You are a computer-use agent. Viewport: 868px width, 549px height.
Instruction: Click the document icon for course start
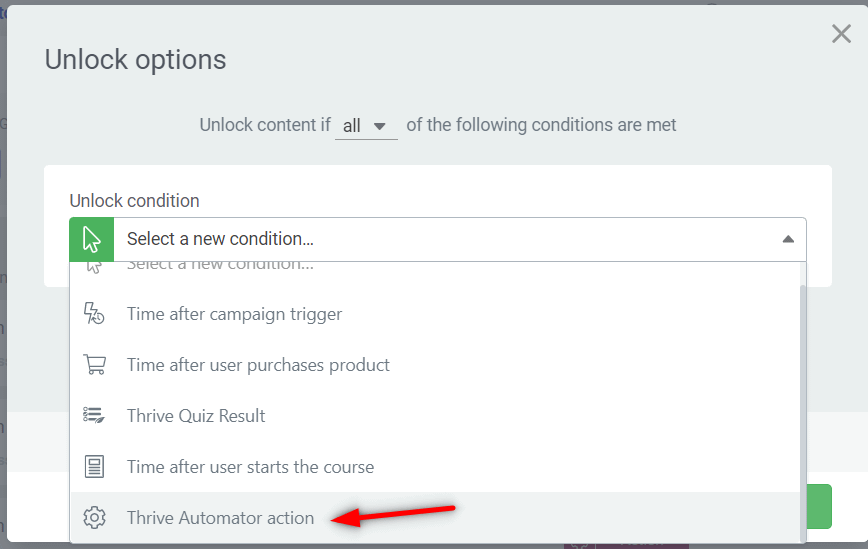coord(94,467)
